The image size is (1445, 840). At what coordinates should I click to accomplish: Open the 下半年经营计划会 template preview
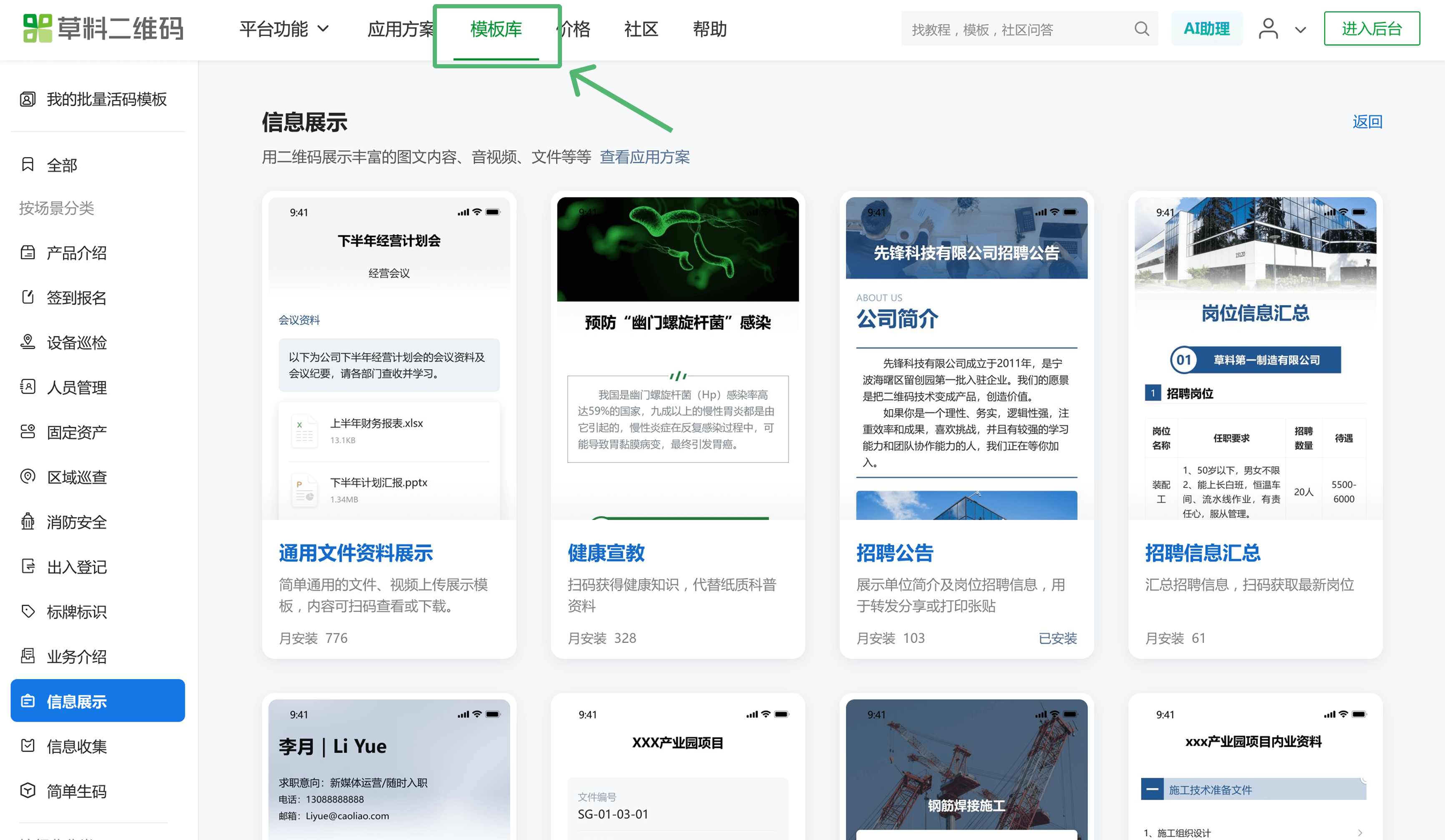coord(389,358)
